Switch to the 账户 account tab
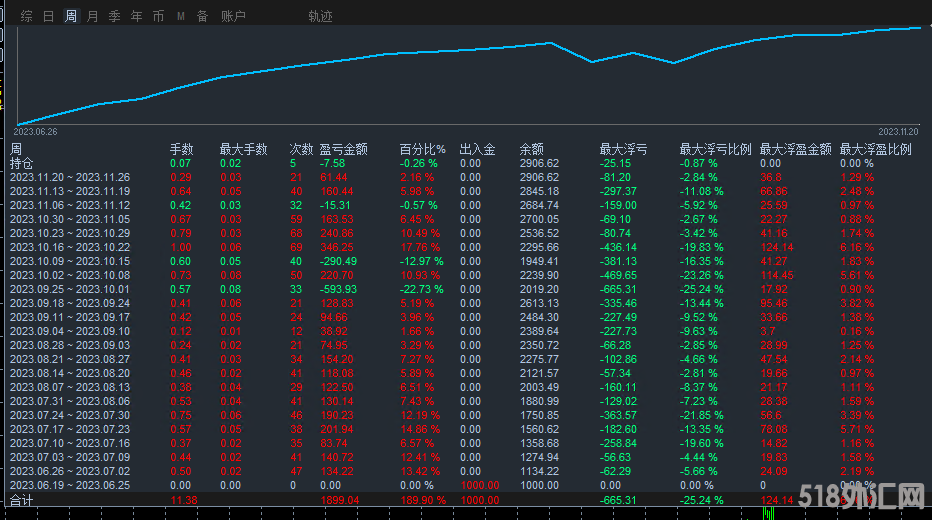Screen dimensions: 932x520 (233, 16)
